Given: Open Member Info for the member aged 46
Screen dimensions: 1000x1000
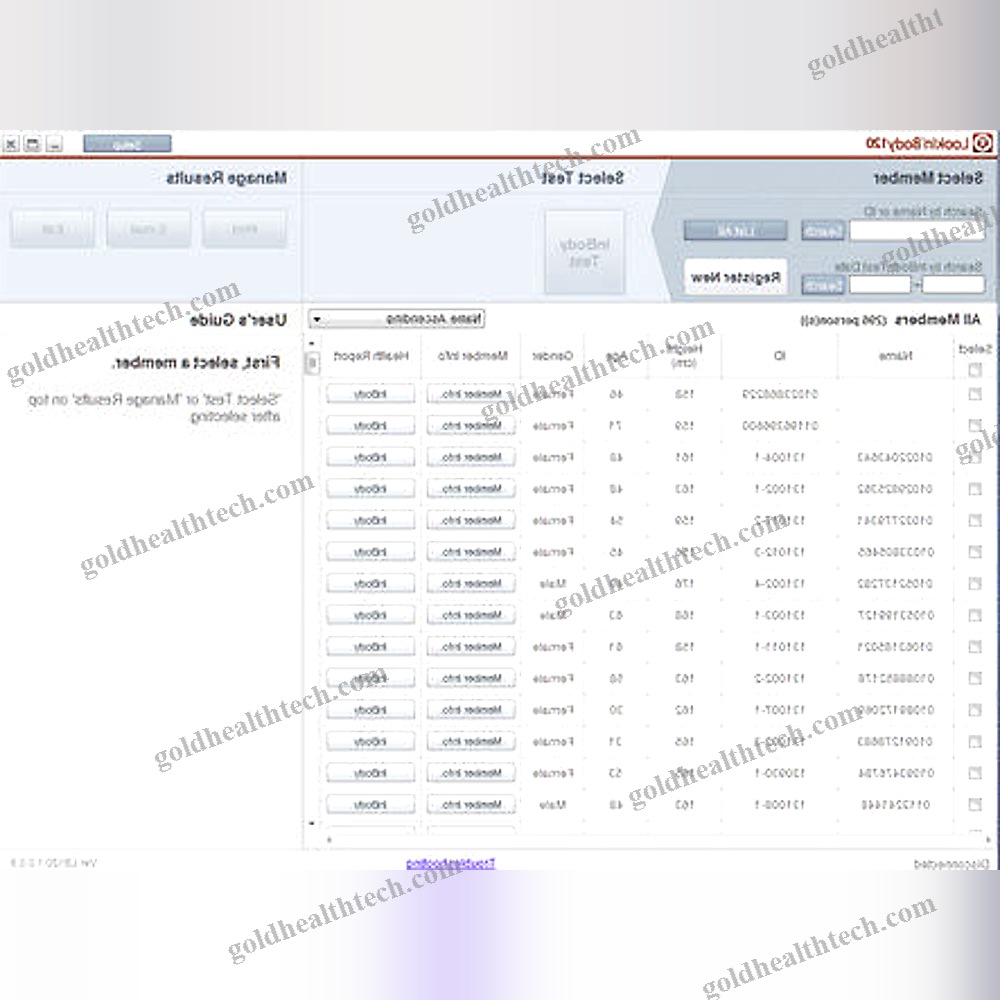Looking at the screenshot, I should point(471,394).
